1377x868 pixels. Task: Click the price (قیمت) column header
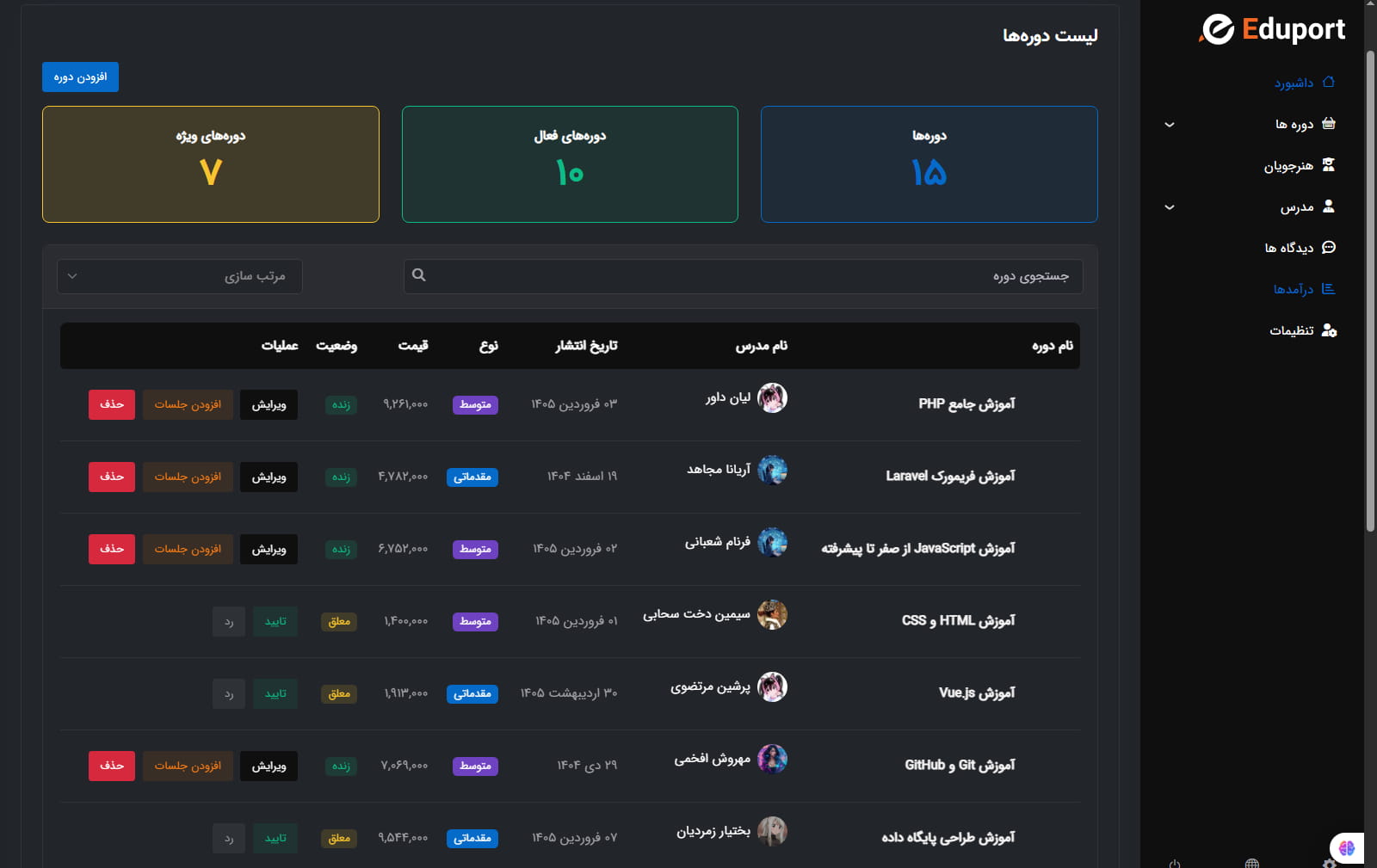pos(413,346)
